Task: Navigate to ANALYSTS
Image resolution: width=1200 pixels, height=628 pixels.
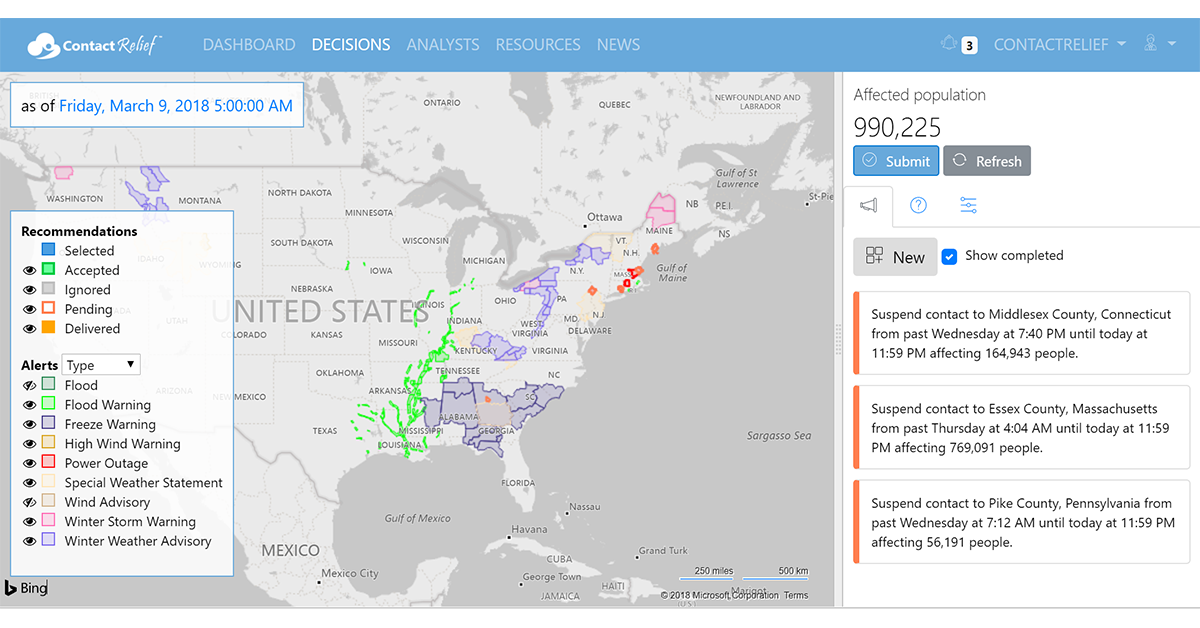Action: coord(443,45)
